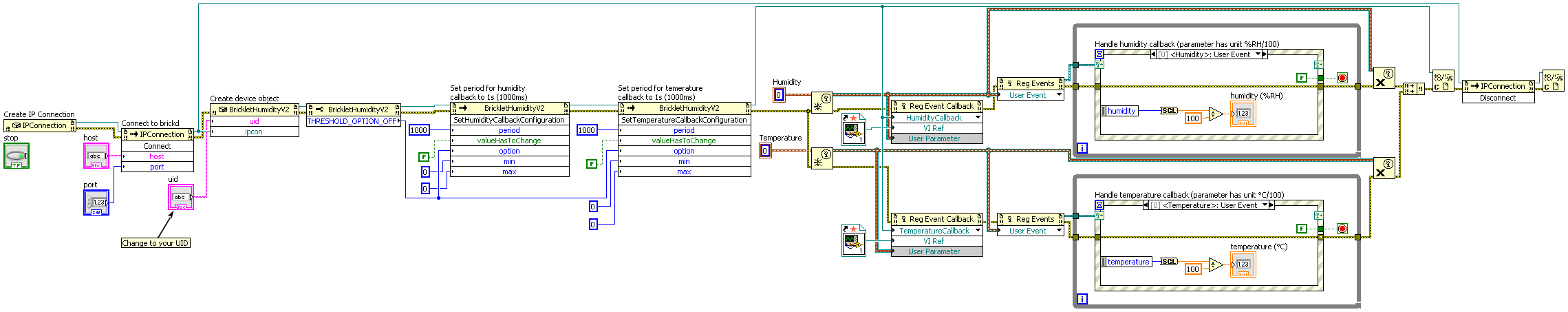Viewport: 1568px width, 312px height.
Task: Click the SetHumidityCallbackConfiguration method name
Action: [509, 120]
